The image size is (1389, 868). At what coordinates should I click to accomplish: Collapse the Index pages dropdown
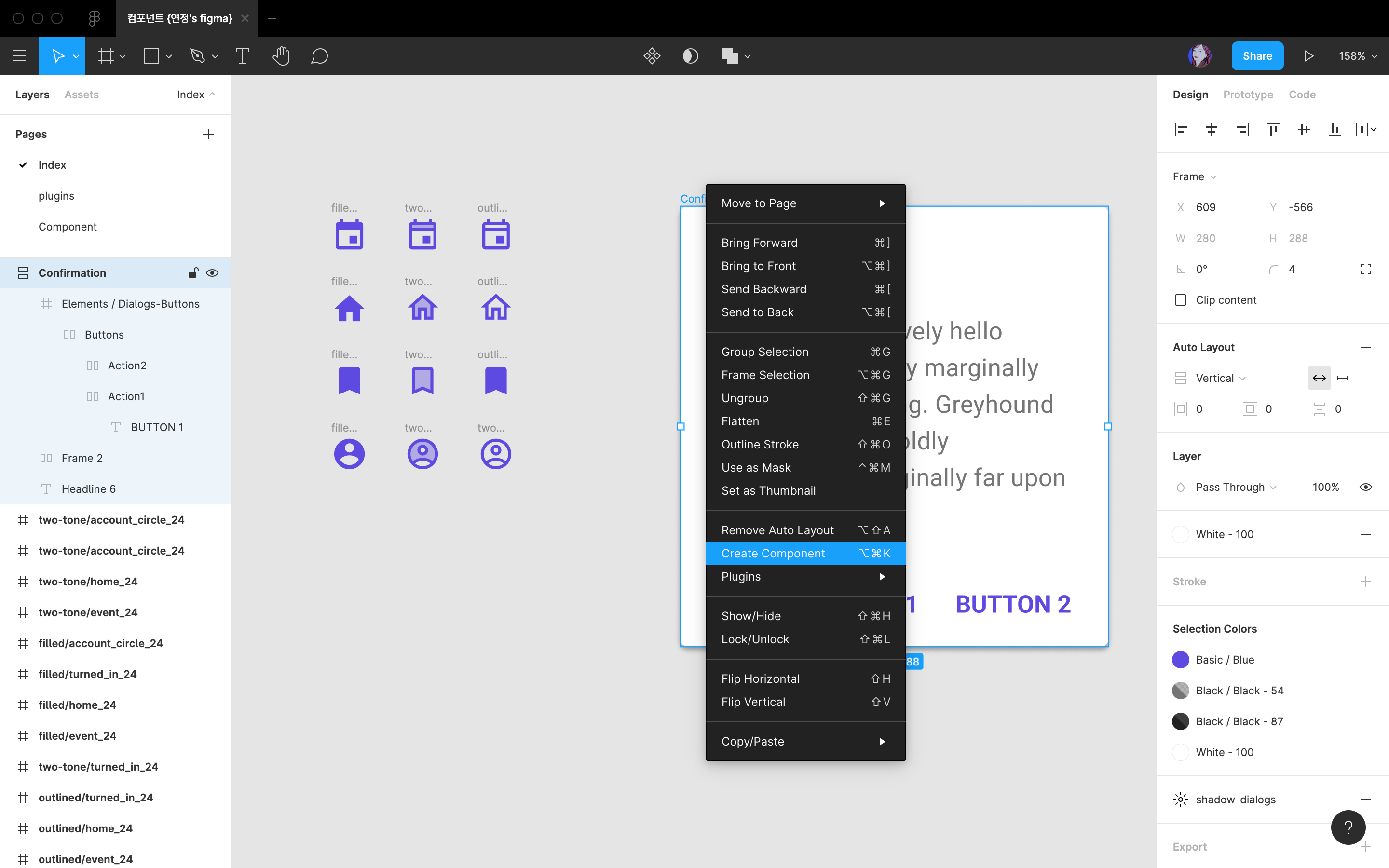pyautogui.click(x=196, y=95)
